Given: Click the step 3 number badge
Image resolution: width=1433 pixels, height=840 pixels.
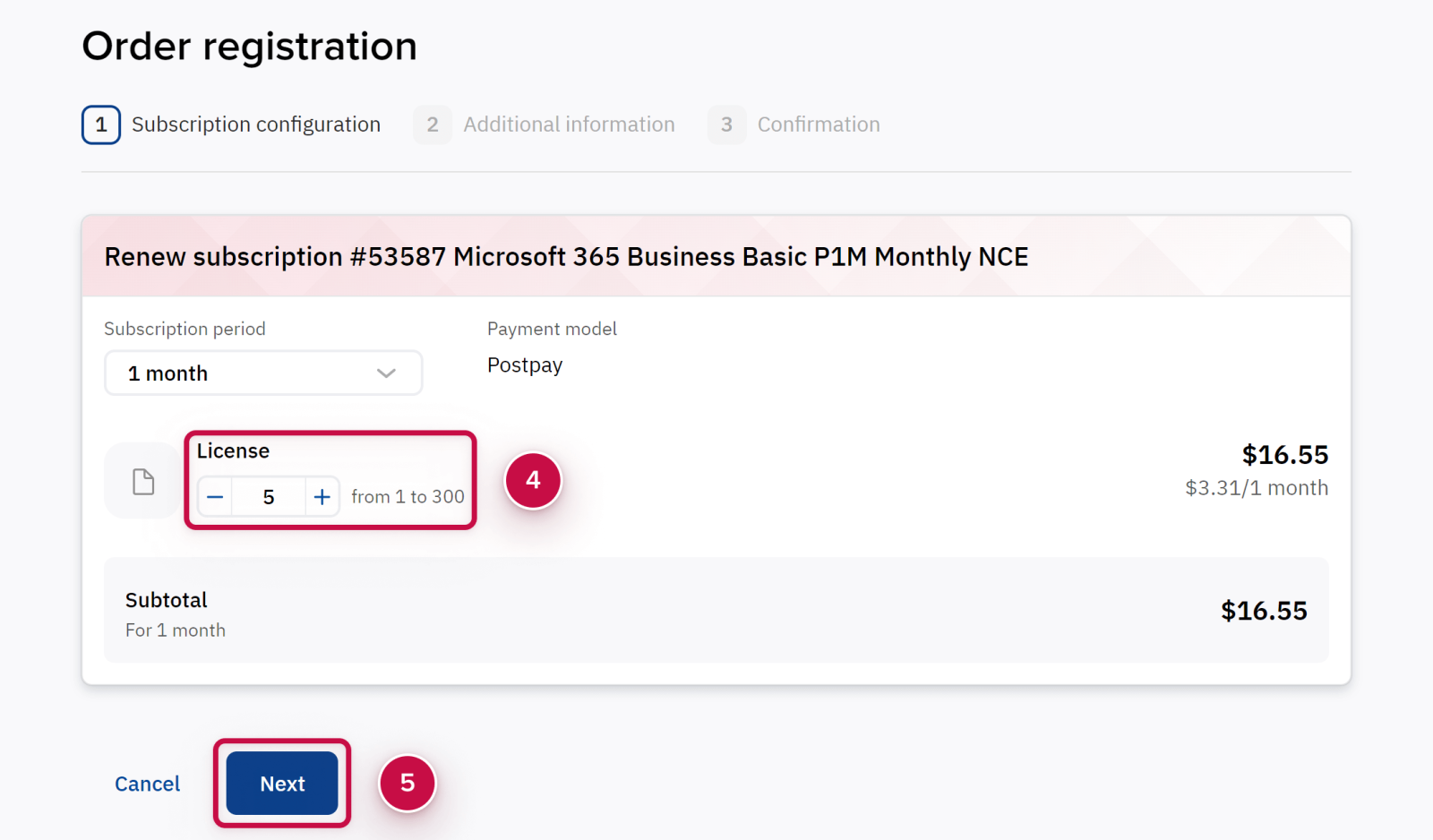Looking at the screenshot, I should pyautogui.click(x=726, y=124).
